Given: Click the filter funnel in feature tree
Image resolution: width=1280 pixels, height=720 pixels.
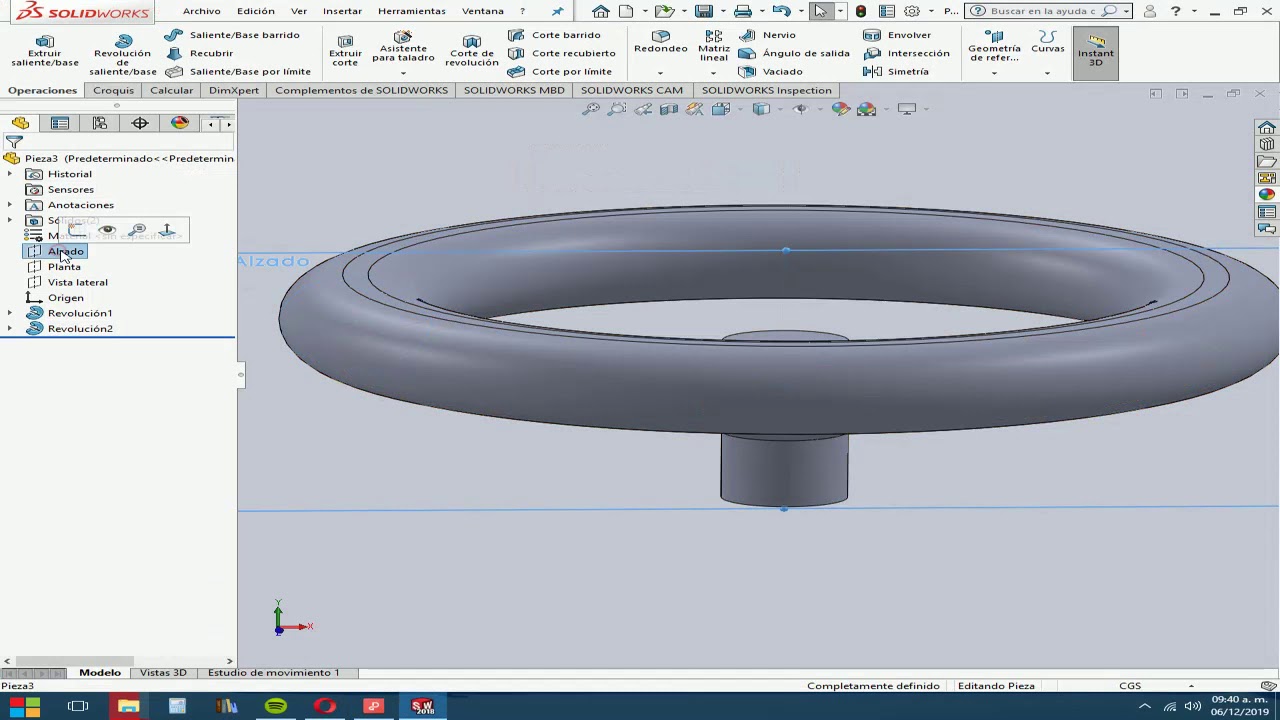Looking at the screenshot, I should (14, 143).
